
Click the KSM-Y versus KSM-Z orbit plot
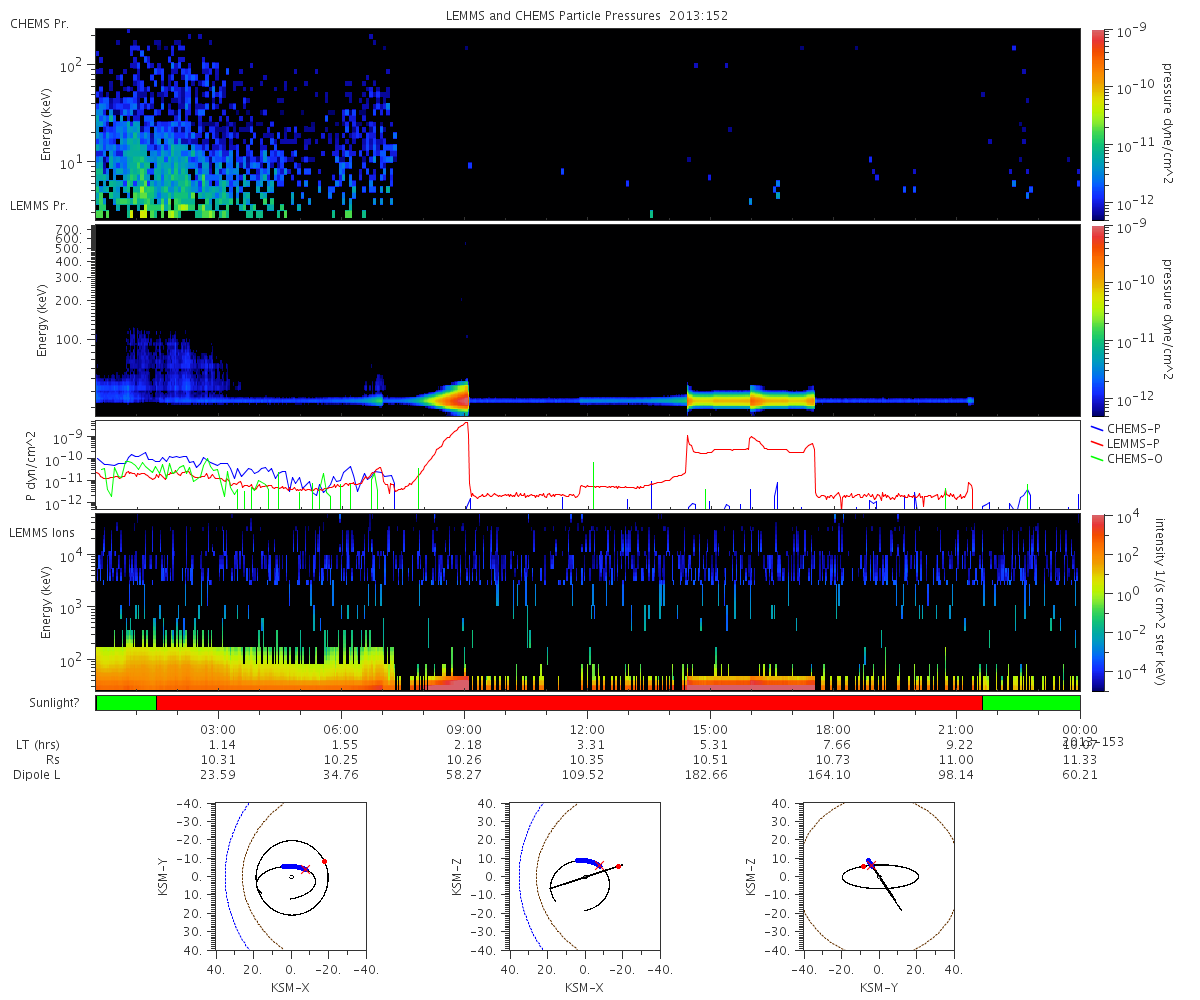pyautogui.click(x=879, y=875)
